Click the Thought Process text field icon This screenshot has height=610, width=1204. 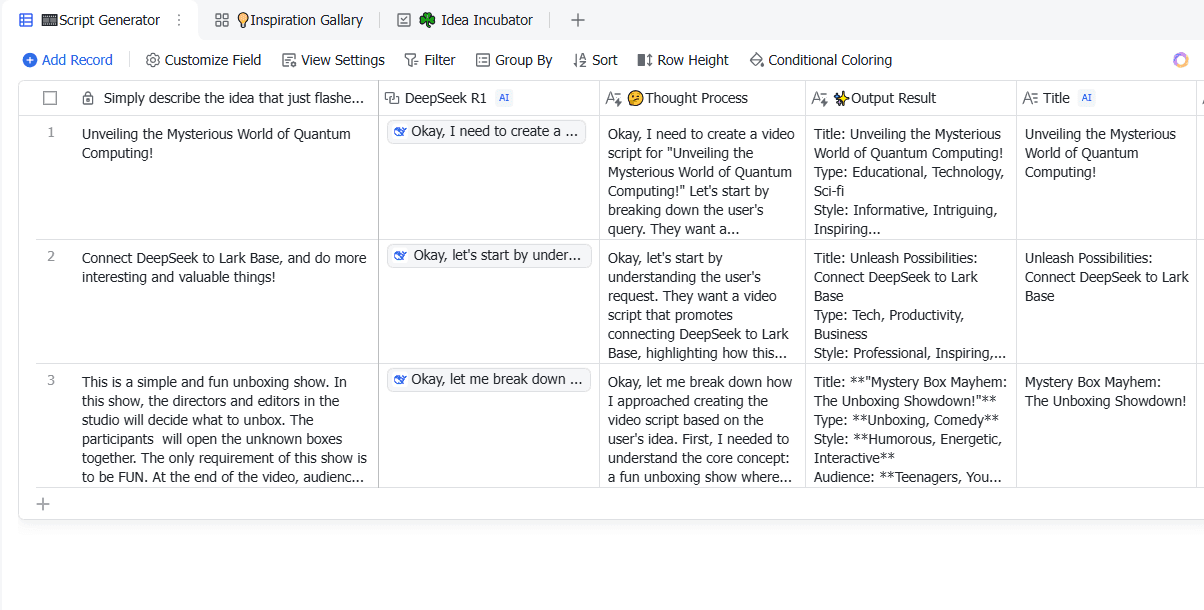[614, 98]
